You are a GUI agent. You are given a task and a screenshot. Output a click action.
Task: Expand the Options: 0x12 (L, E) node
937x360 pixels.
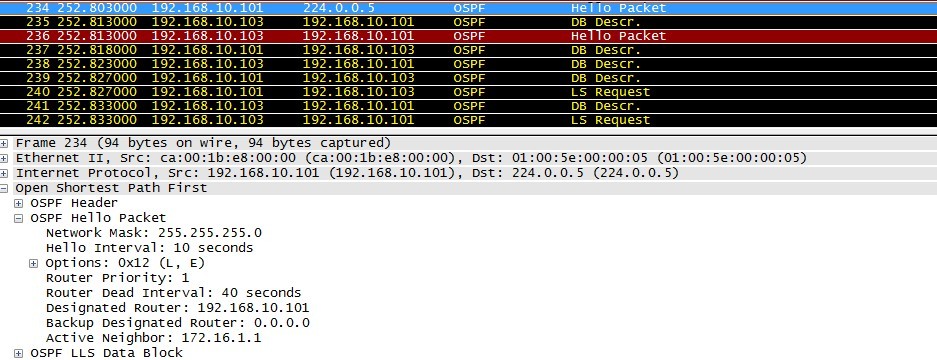34,263
